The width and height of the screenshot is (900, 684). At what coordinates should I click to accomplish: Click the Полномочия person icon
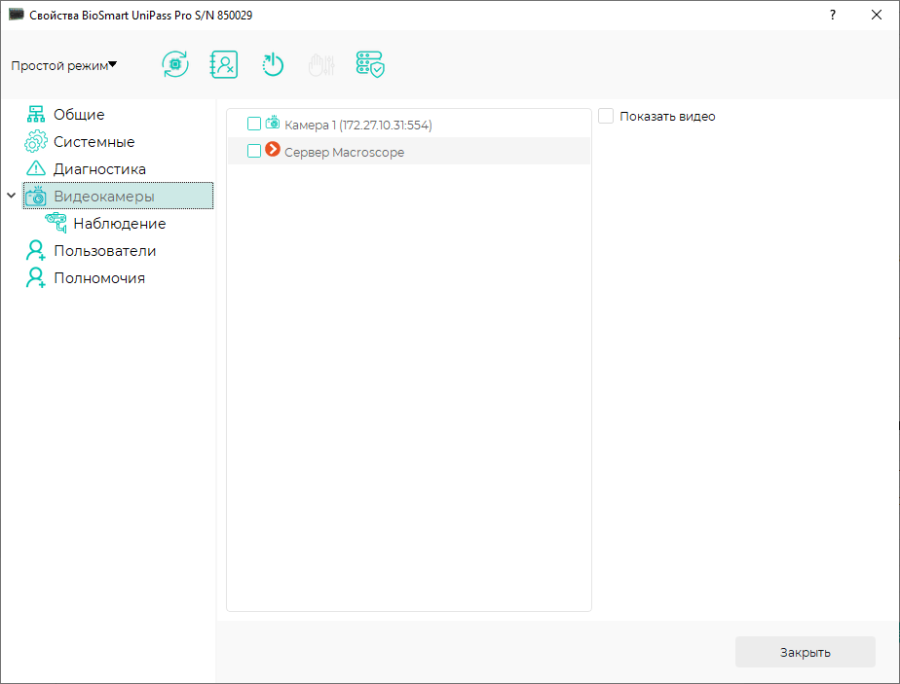coord(36,278)
